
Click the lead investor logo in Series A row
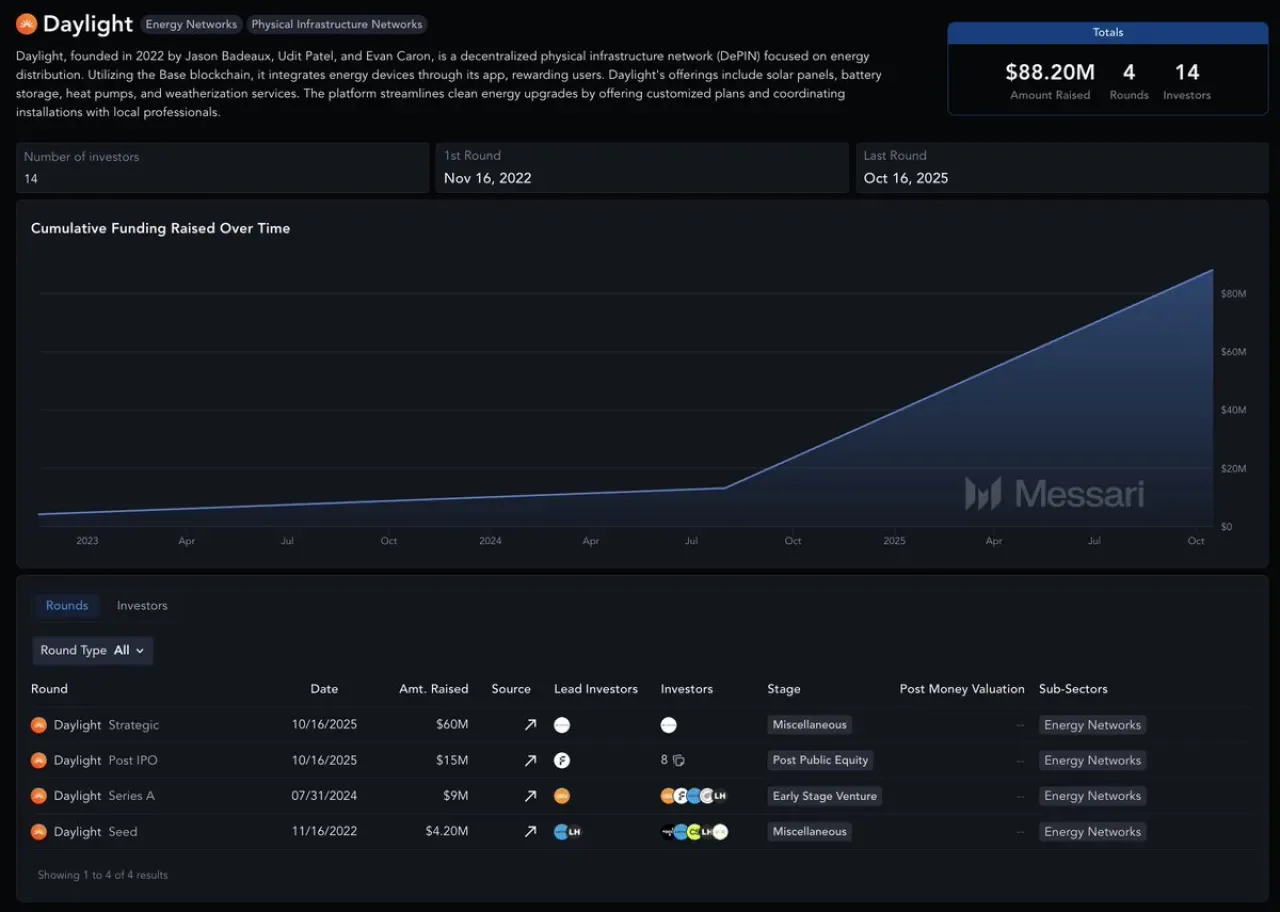(562, 796)
